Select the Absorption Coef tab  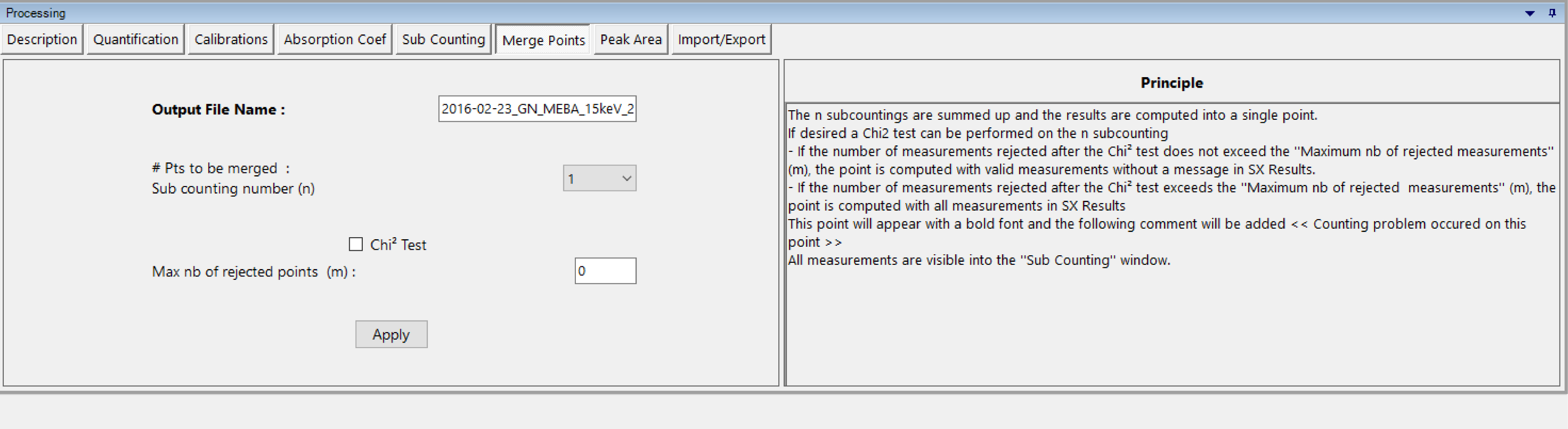tap(334, 40)
